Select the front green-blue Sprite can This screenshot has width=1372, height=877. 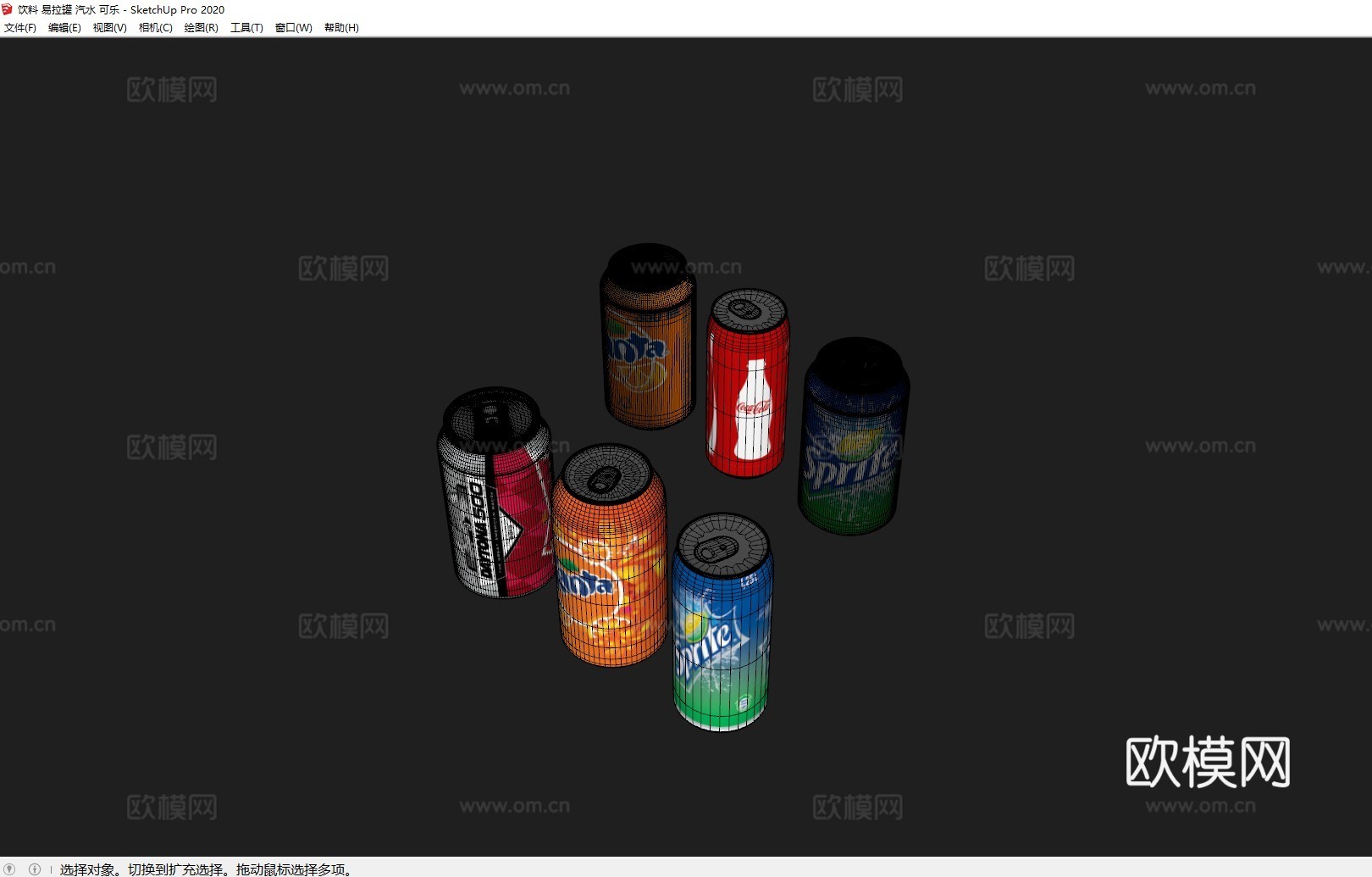pyautogui.click(x=722, y=623)
